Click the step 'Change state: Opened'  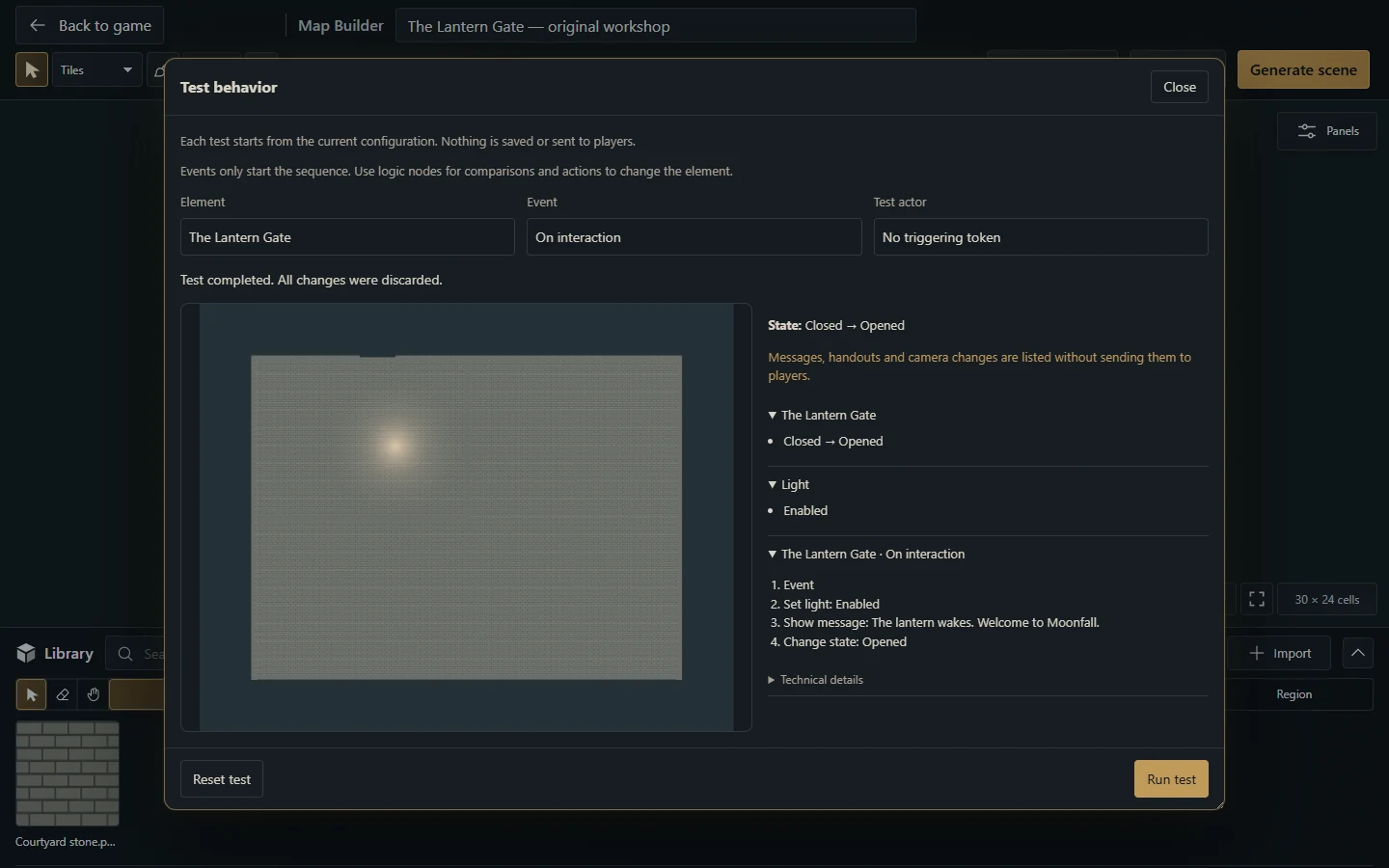pos(845,642)
